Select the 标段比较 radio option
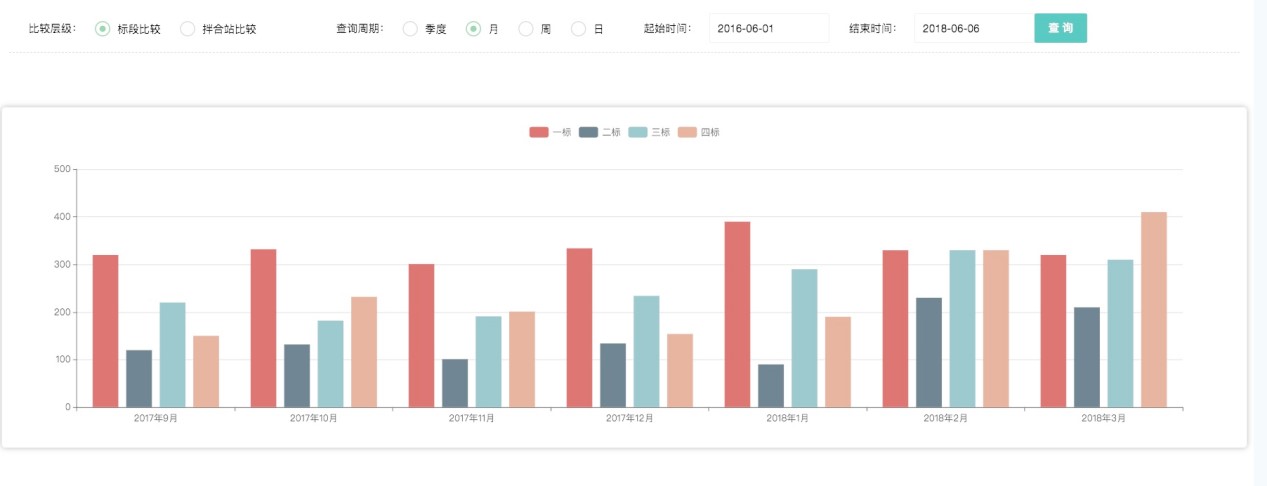Screen dimensions: 1267x486 [x=103, y=29]
